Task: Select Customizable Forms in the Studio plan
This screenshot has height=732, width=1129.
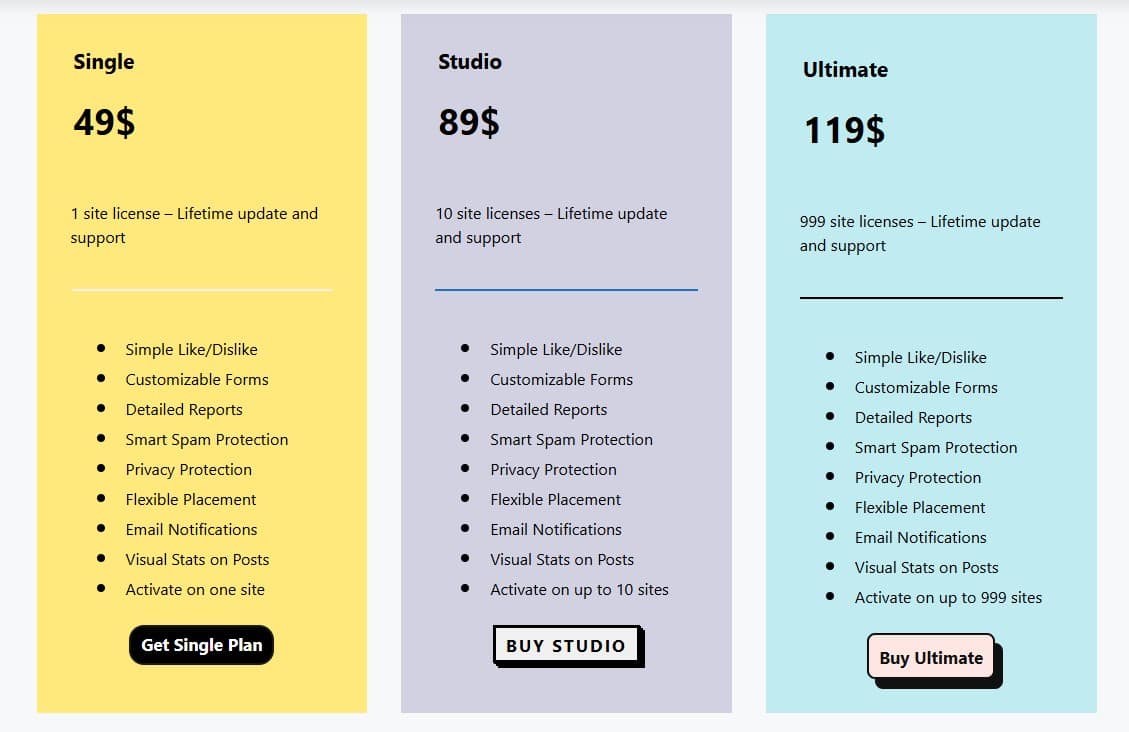Action: pyautogui.click(x=561, y=379)
